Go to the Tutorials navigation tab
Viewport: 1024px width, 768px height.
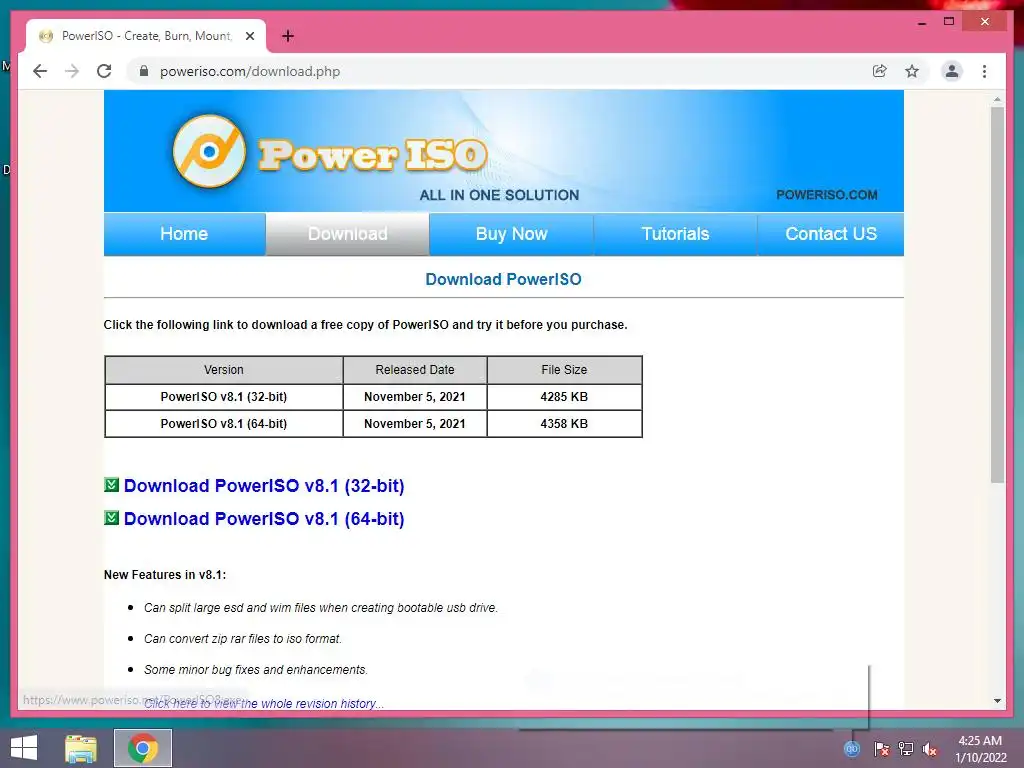[x=675, y=234]
